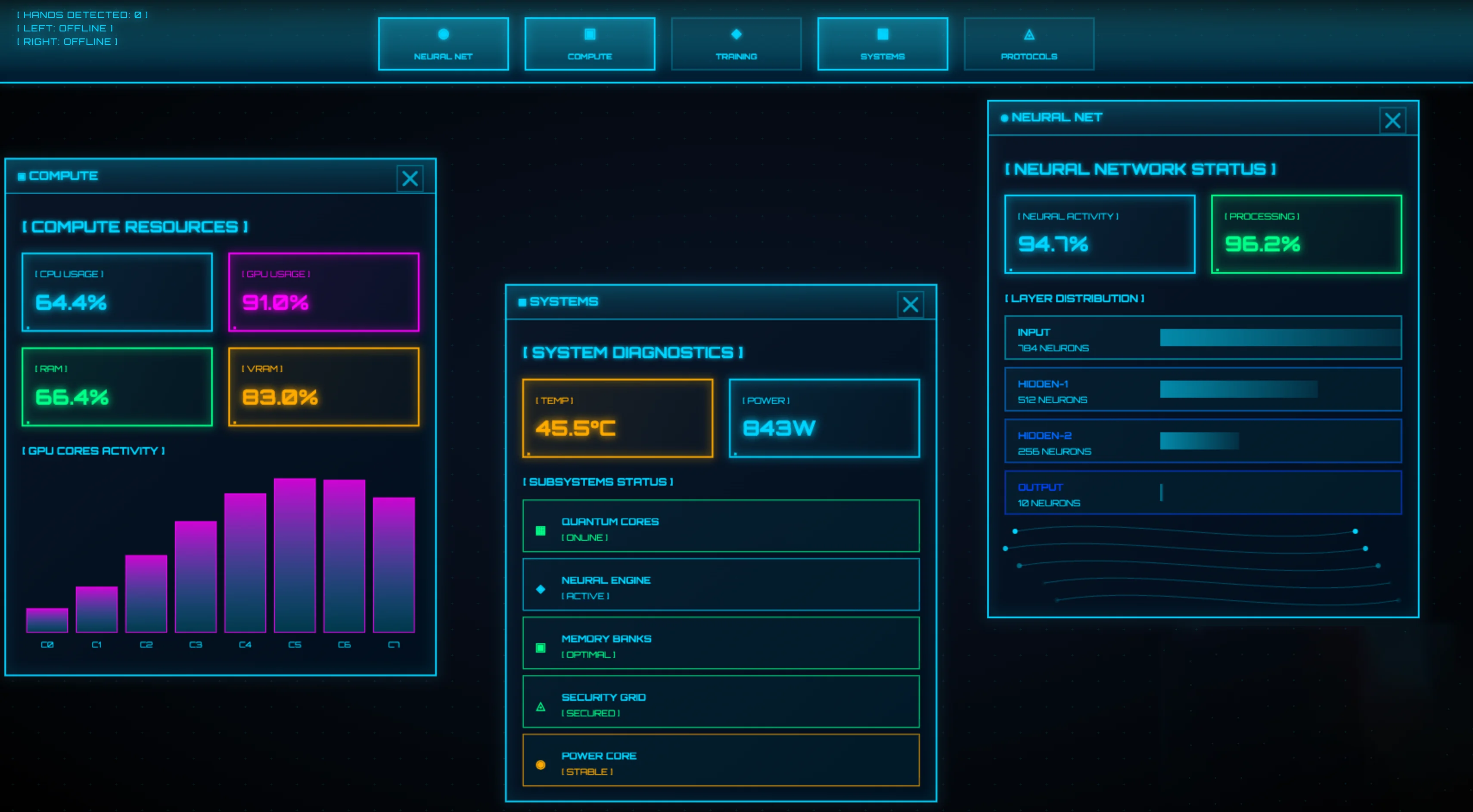
Task: Click the Neural Engine diamond icon
Action: [x=541, y=589]
